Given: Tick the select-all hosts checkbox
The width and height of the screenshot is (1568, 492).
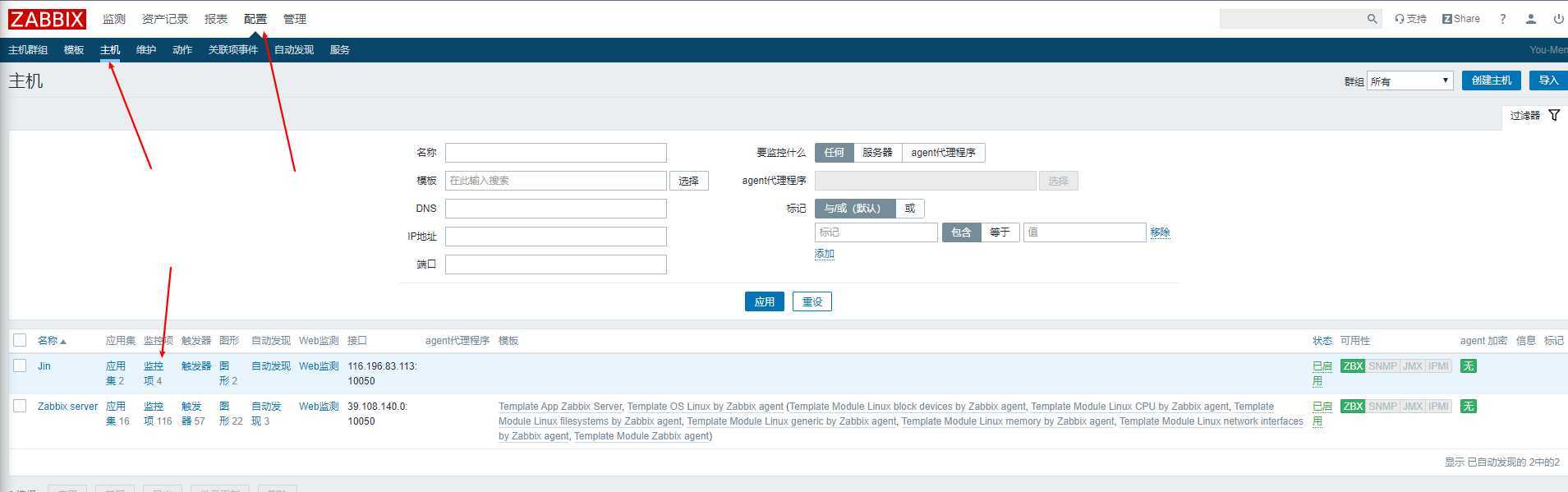Looking at the screenshot, I should pos(20,340).
